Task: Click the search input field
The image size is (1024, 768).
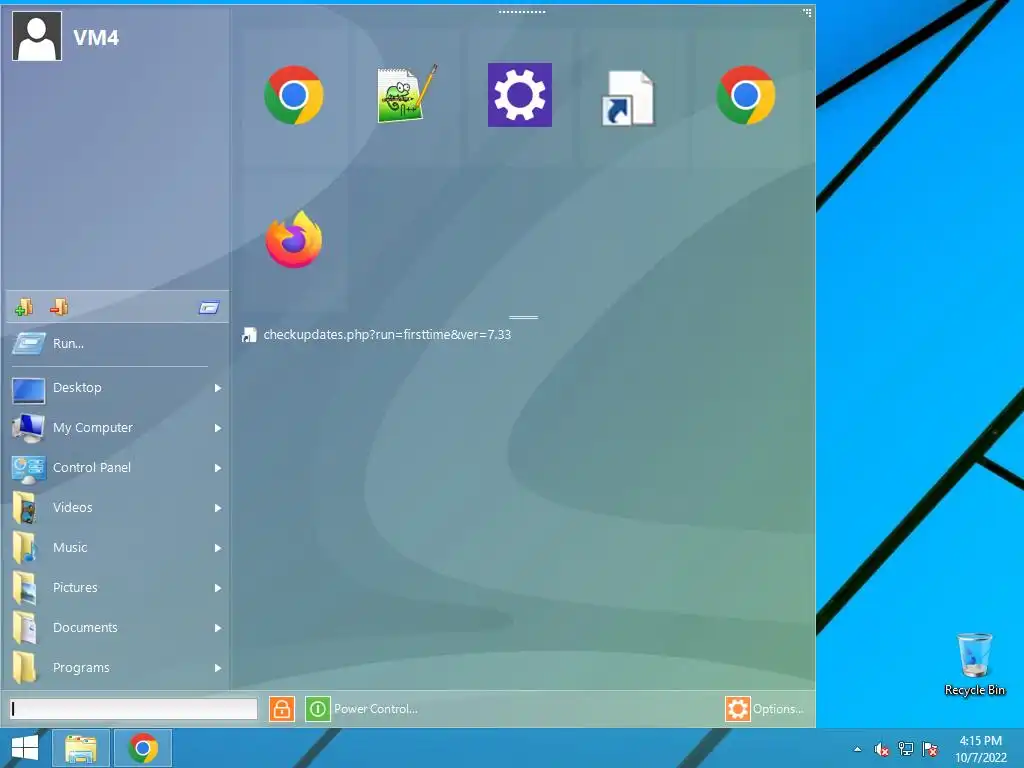Action: (133, 709)
